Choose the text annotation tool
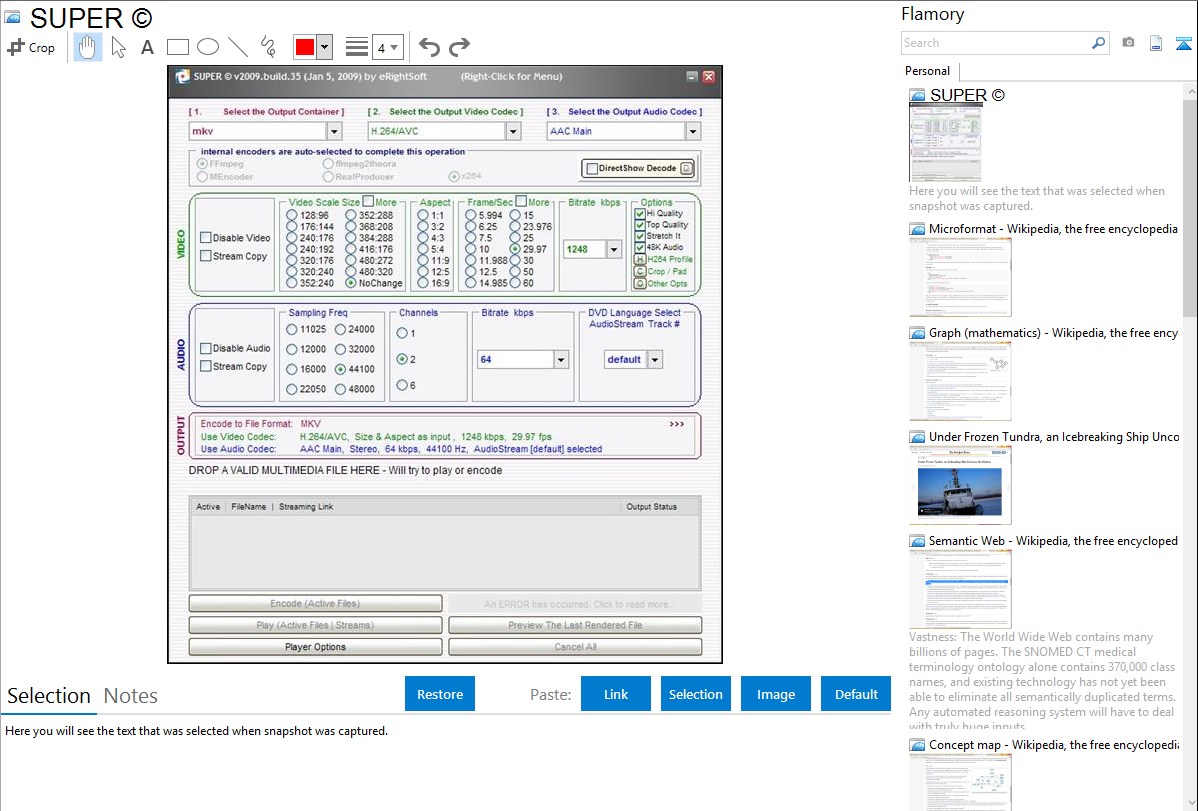The height and width of the screenshot is (811, 1198). [147, 47]
